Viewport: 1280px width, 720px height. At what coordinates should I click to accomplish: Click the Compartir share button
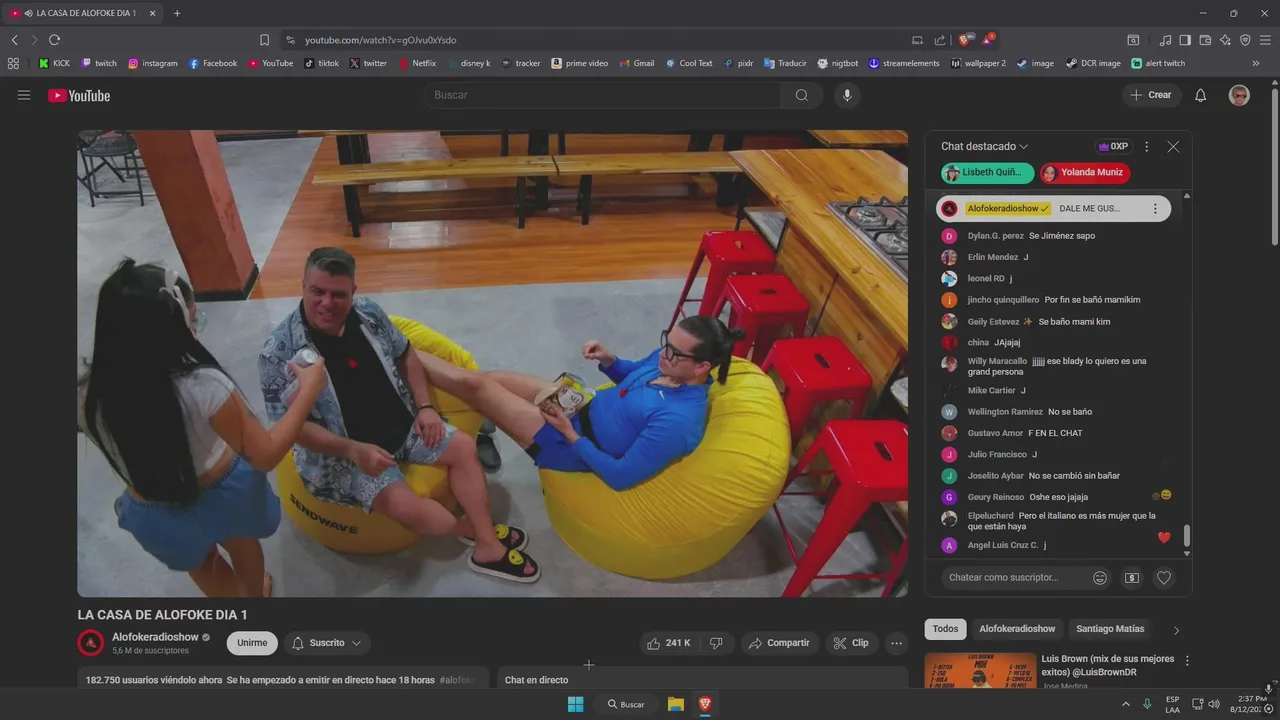pos(779,643)
